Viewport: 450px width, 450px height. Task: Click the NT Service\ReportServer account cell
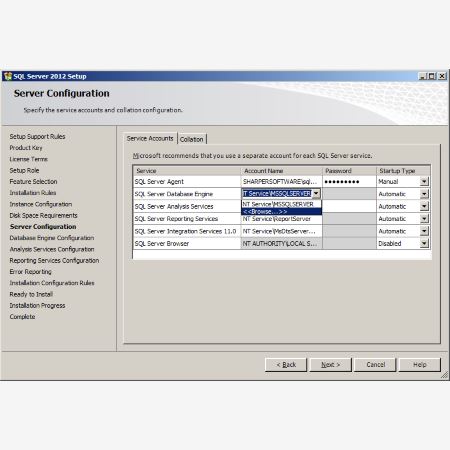pyautogui.click(x=281, y=219)
